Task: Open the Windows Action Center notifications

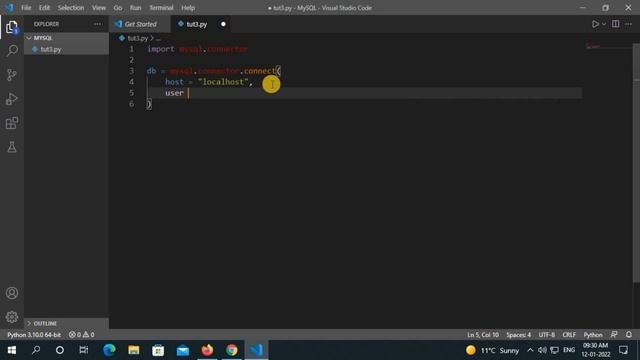Action: [x=623, y=350]
